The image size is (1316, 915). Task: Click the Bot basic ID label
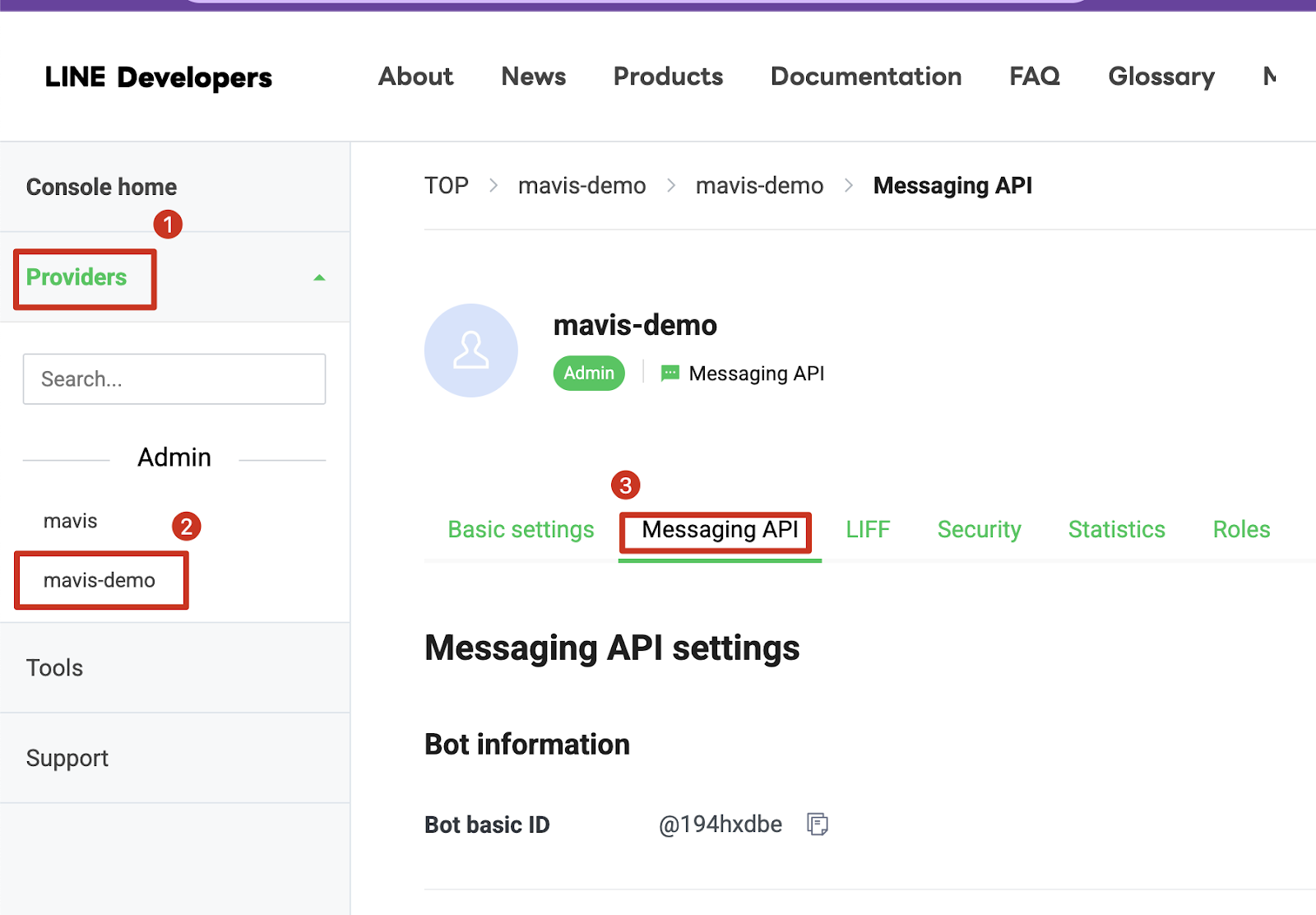(x=487, y=824)
